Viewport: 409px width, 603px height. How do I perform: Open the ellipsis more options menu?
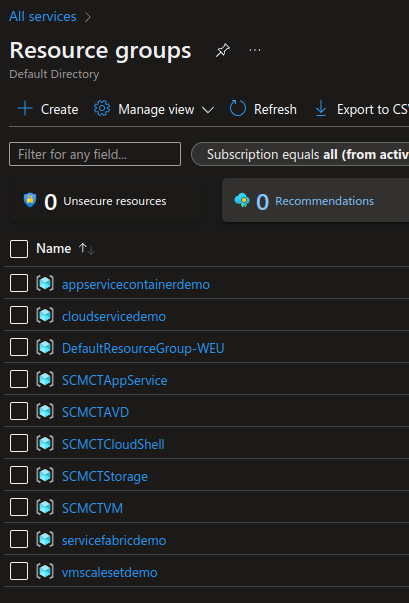[255, 50]
